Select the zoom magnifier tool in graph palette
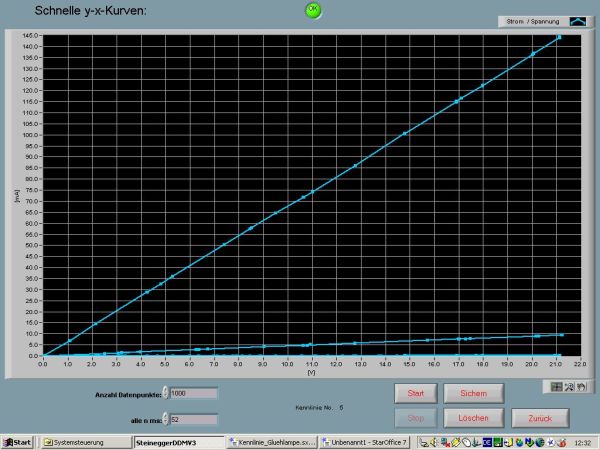Screen dimensions: 600x450 (569, 387)
